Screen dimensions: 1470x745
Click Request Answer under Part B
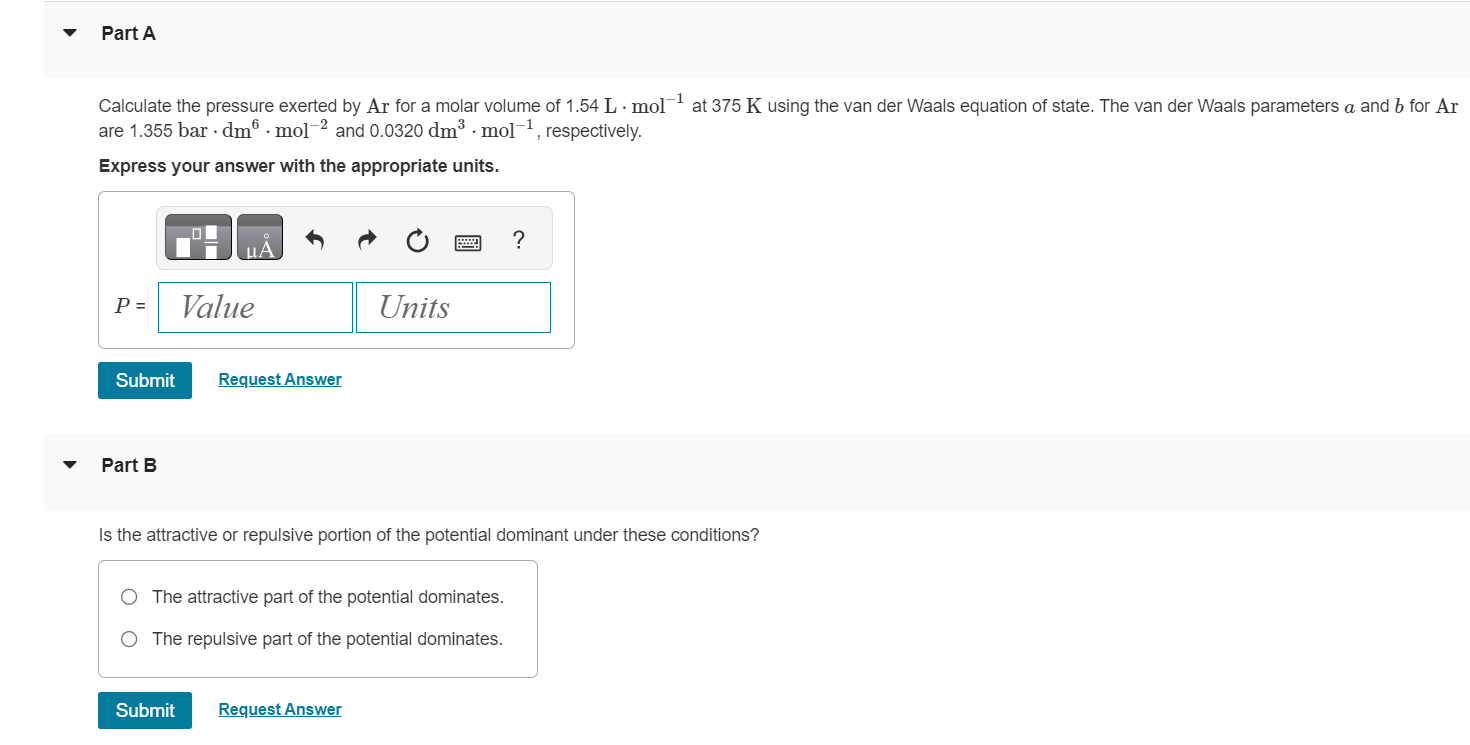coord(279,708)
